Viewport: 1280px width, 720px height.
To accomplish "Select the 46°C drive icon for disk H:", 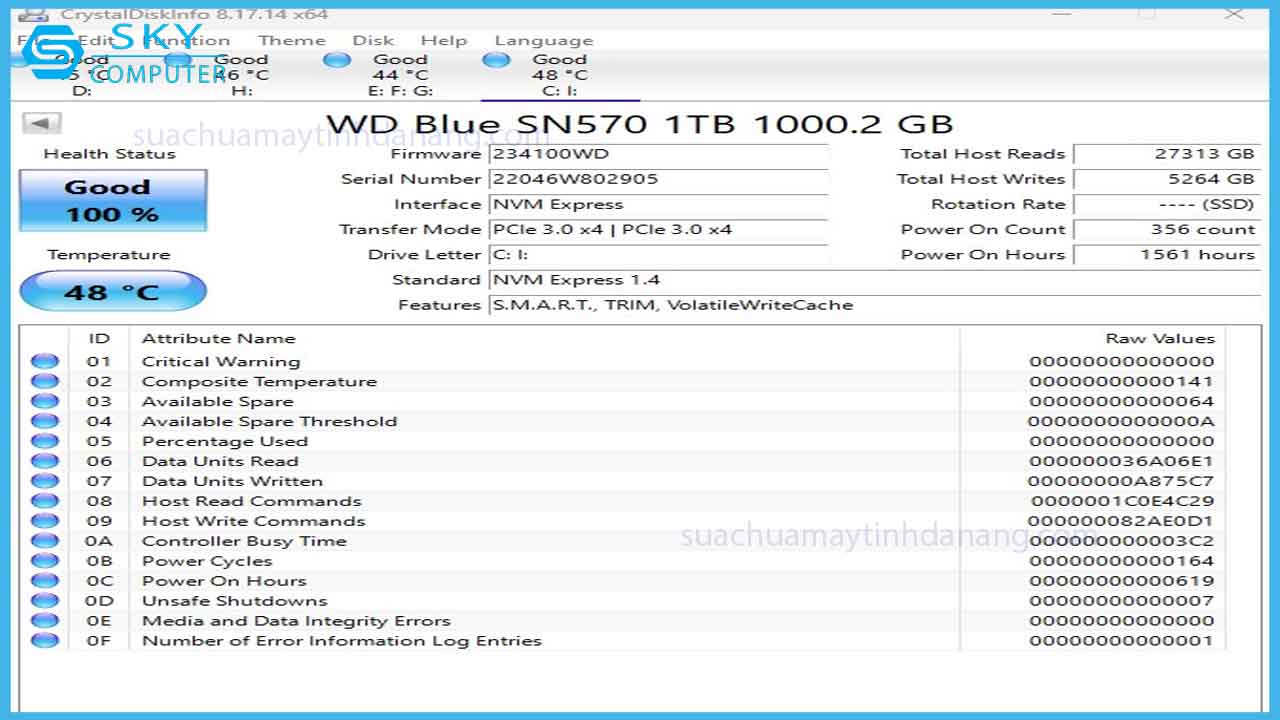I will coord(178,61).
